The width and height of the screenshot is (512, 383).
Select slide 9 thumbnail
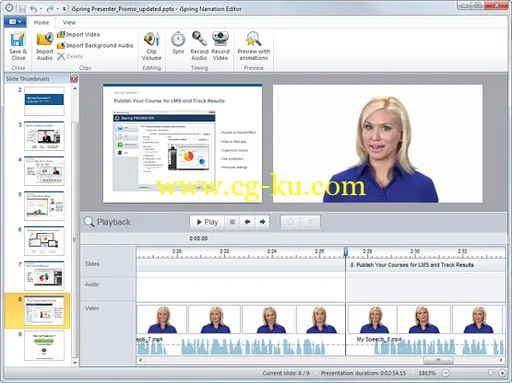(44, 346)
